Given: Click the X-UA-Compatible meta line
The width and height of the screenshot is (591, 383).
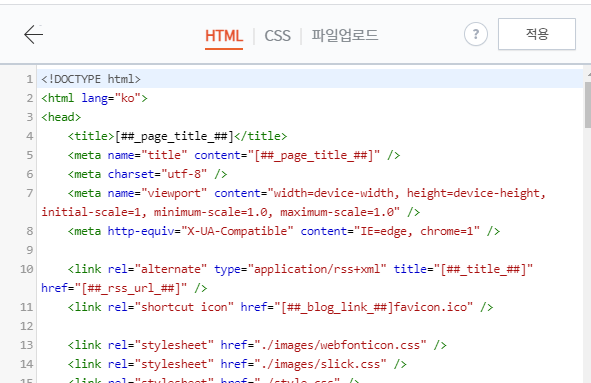Looking at the screenshot, I should [x=284, y=231].
